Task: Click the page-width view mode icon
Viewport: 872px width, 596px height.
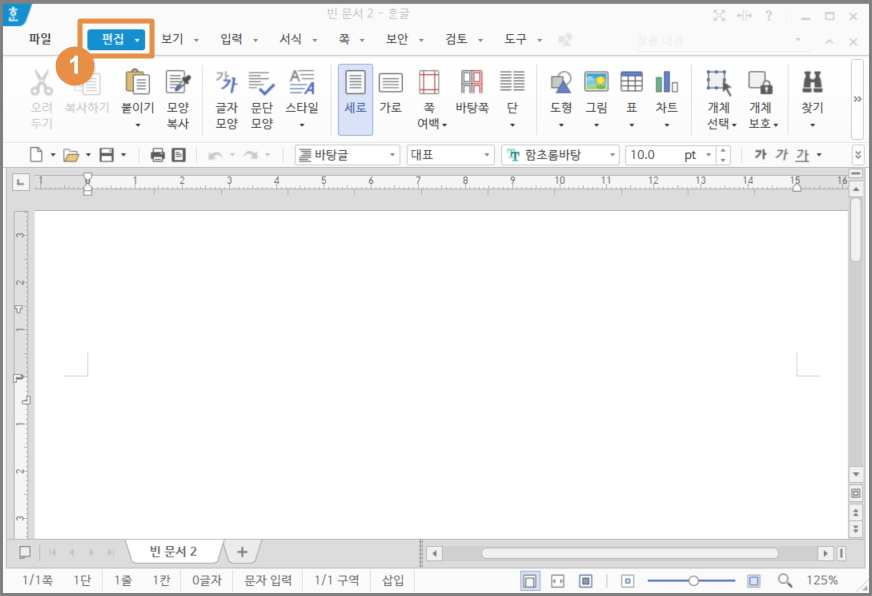Action: pyautogui.click(x=557, y=581)
